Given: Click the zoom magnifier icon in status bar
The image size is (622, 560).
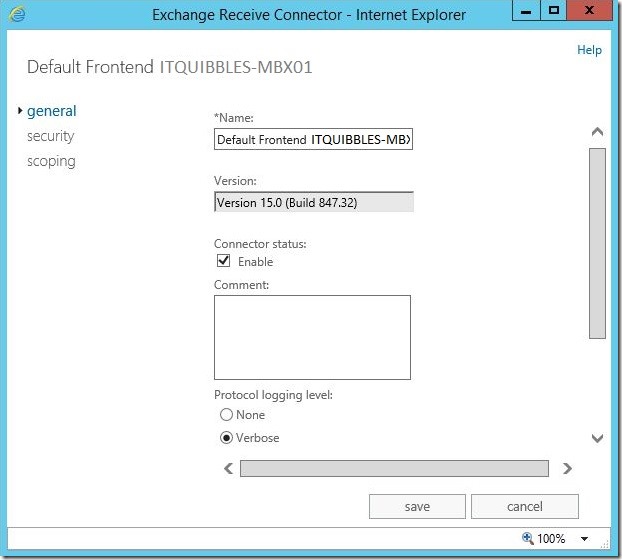Looking at the screenshot, I should pyautogui.click(x=528, y=538).
